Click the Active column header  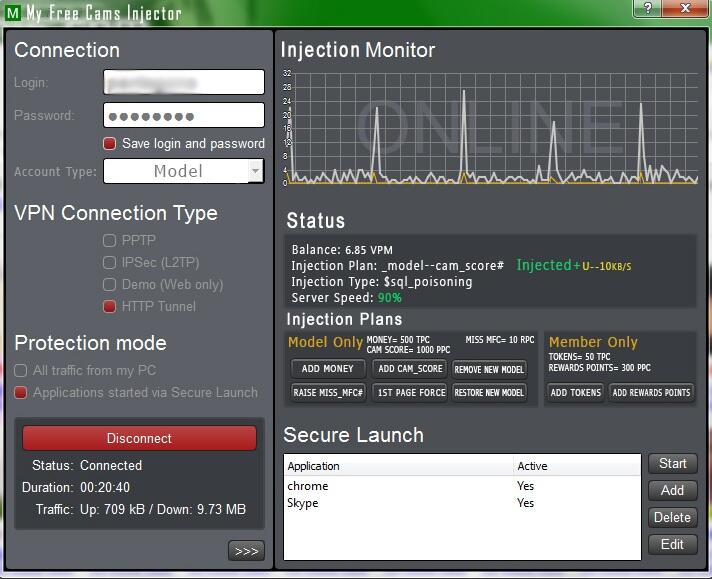(x=577, y=466)
